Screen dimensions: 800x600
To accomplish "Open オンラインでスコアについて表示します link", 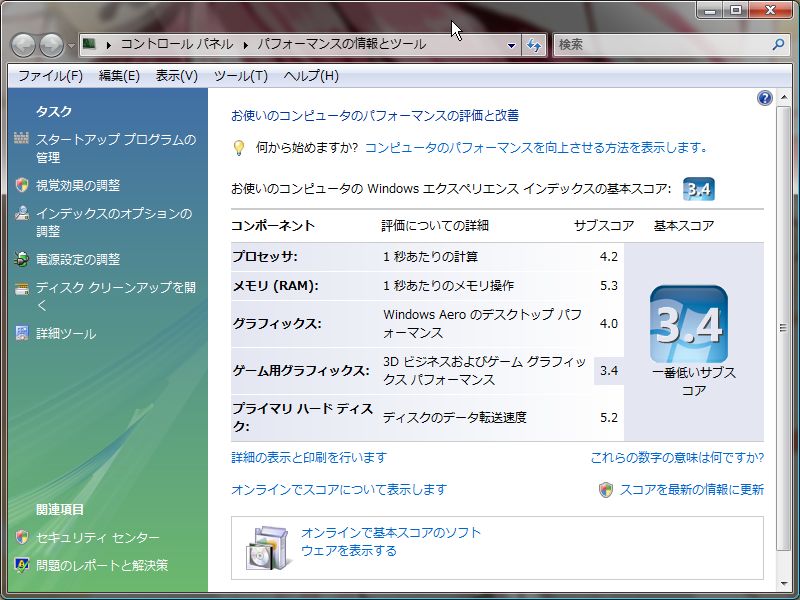I will pos(339,490).
